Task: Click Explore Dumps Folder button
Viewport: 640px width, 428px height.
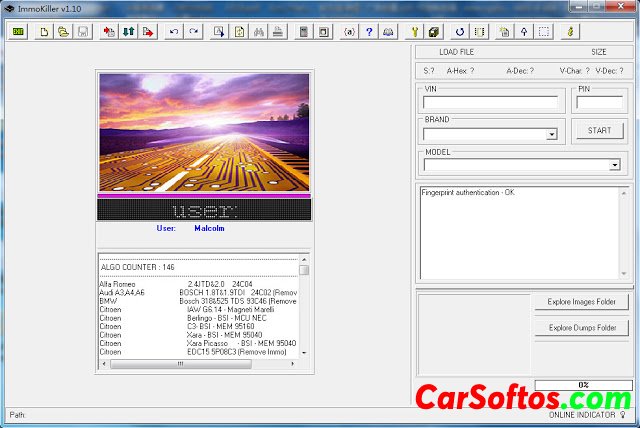Action: pos(581,327)
